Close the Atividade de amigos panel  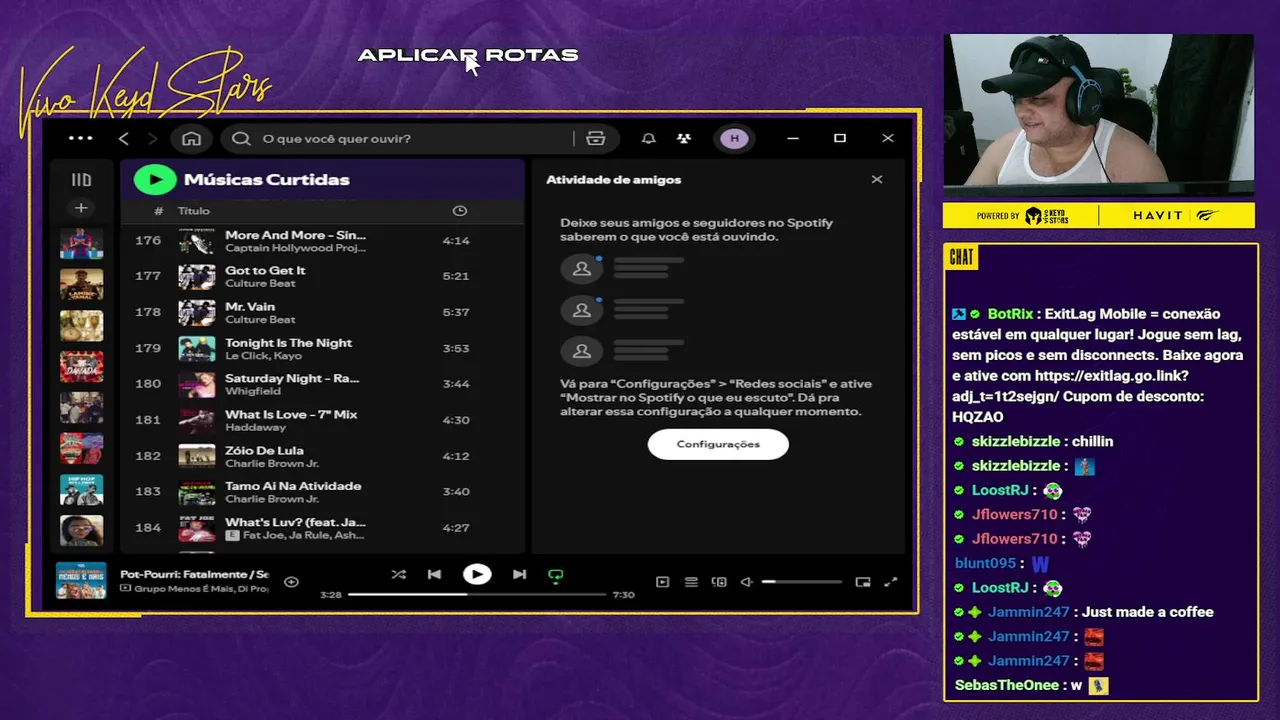coord(877,179)
